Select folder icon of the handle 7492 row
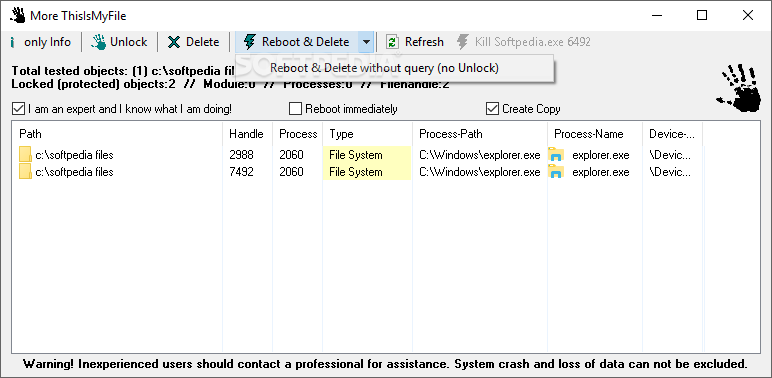772x378 pixels. 26,172
